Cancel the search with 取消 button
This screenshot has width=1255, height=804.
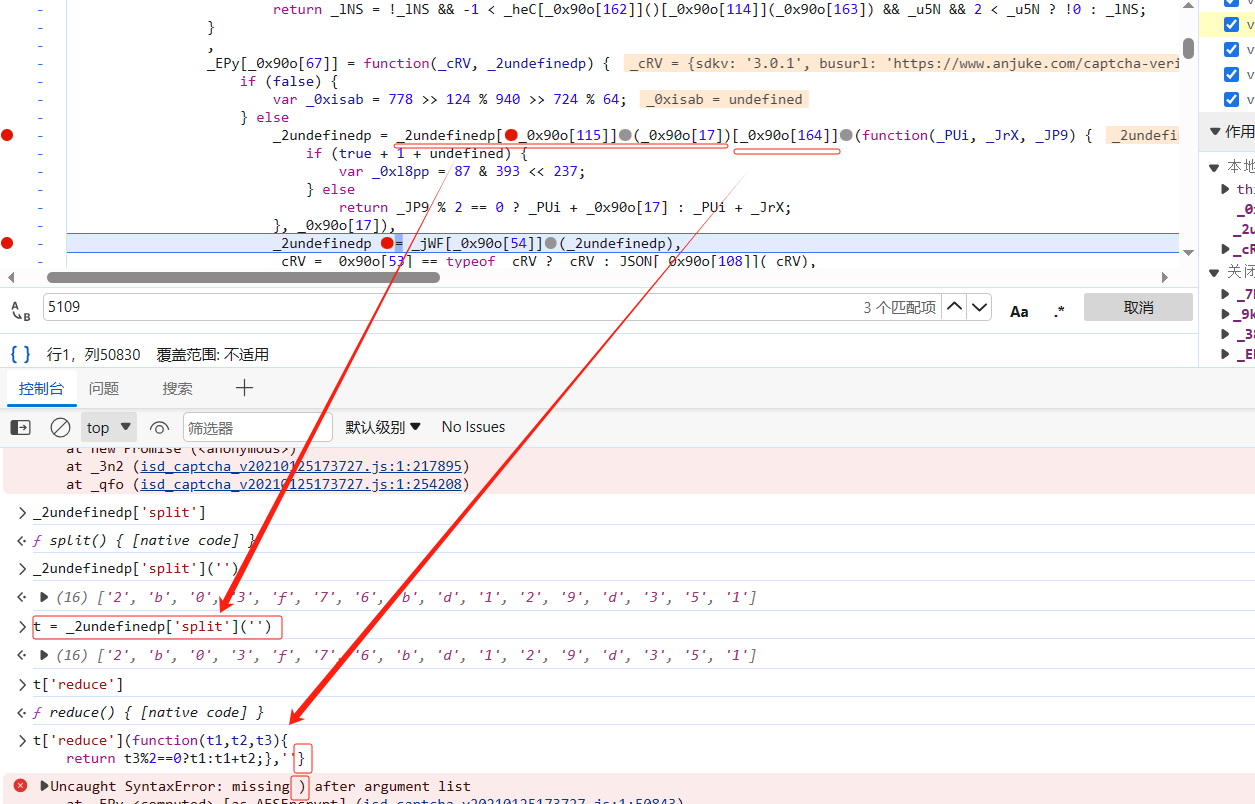tap(1138, 307)
